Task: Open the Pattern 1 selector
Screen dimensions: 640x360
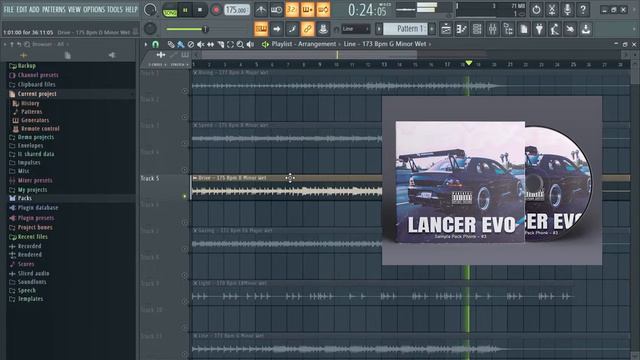Action: click(405, 29)
